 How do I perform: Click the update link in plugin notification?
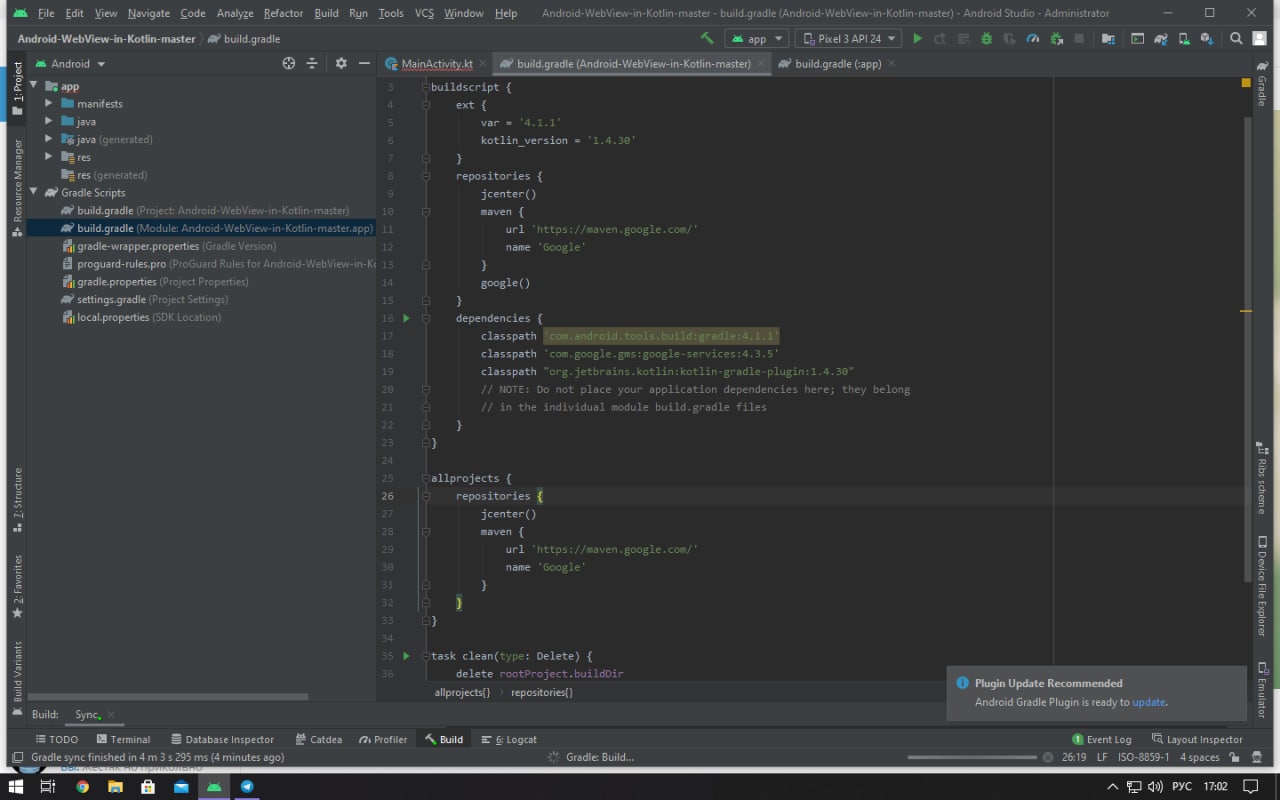point(1148,702)
